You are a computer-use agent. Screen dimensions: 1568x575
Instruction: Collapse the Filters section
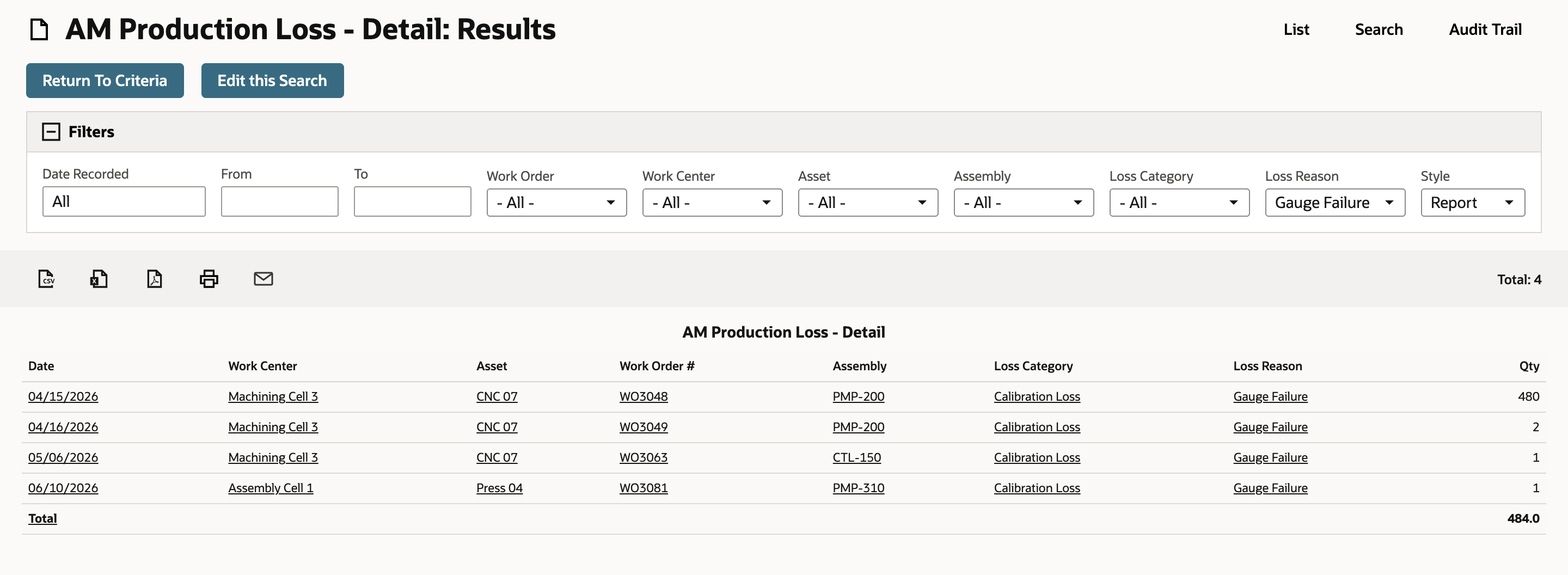(x=51, y=131)
